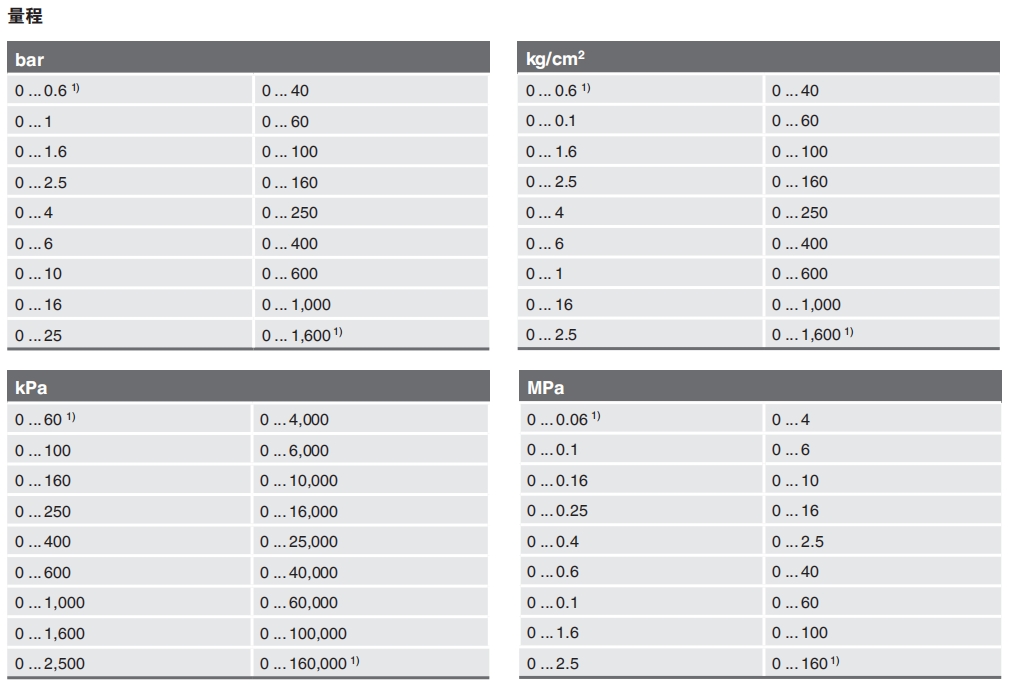Image resolution: width=1018 pixels, height=688 pixels.
Task: Select the 0 ... 10,000 cell
Action: [x=299, y=481]
